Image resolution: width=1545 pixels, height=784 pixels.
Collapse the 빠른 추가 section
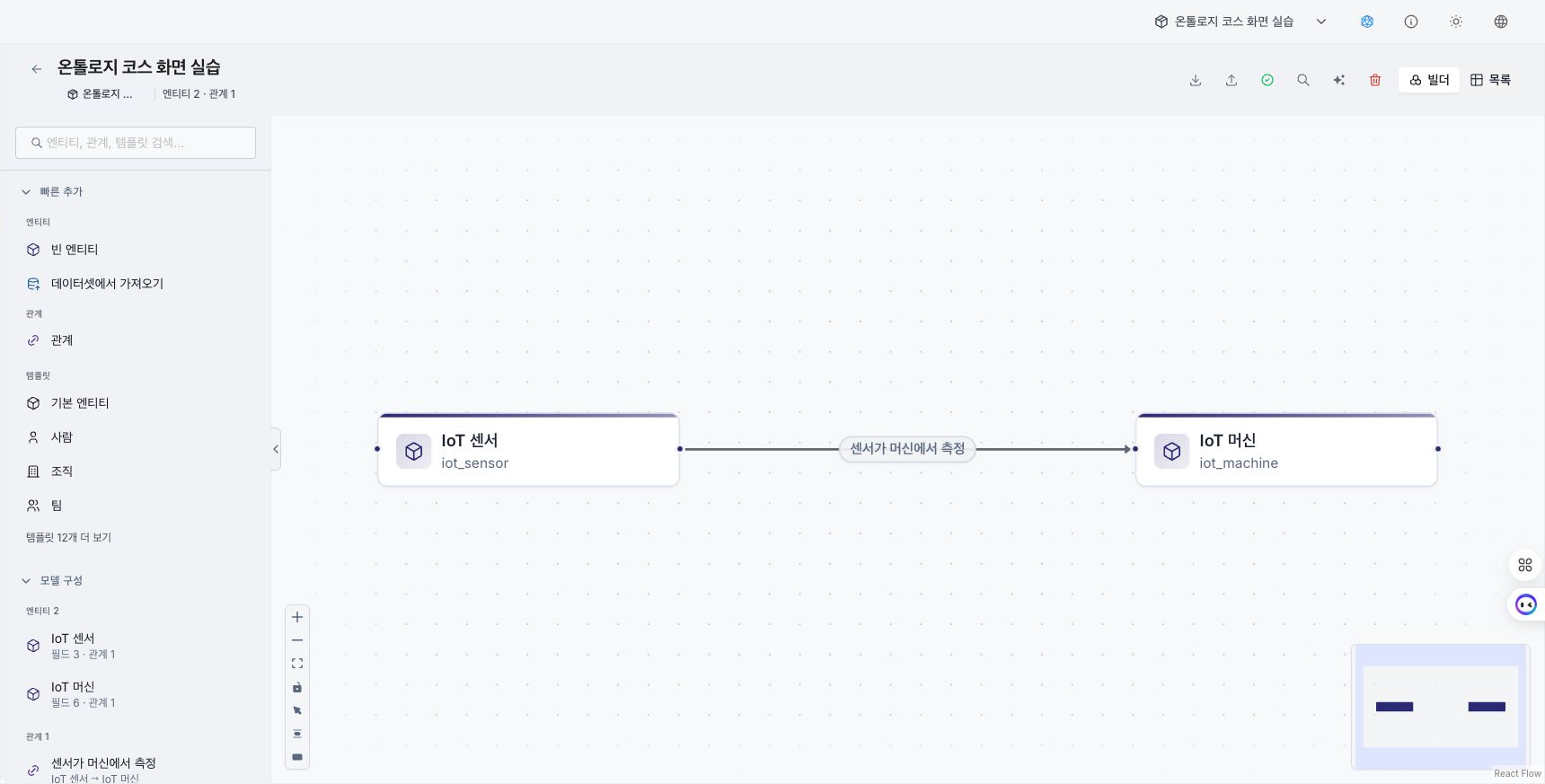53,191
